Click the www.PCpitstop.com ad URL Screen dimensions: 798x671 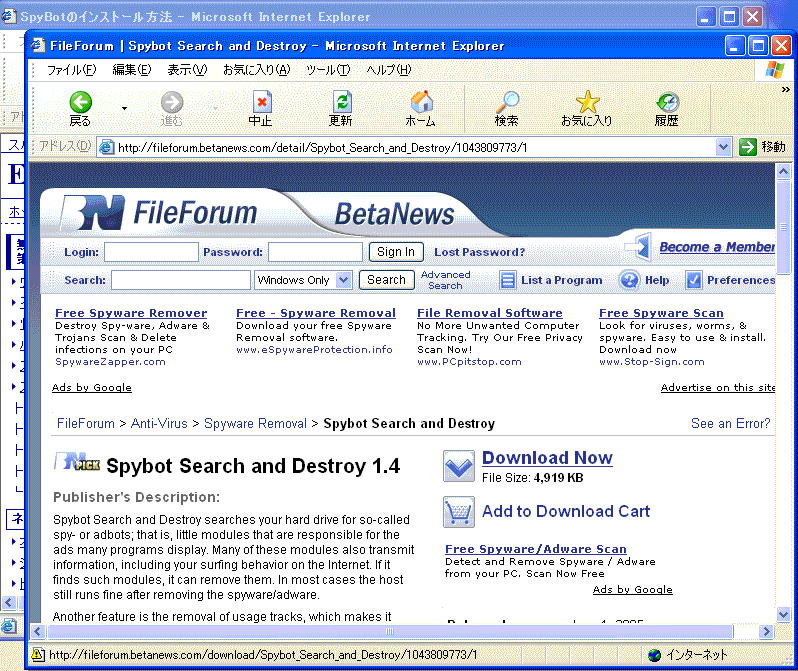coord(469,361)
